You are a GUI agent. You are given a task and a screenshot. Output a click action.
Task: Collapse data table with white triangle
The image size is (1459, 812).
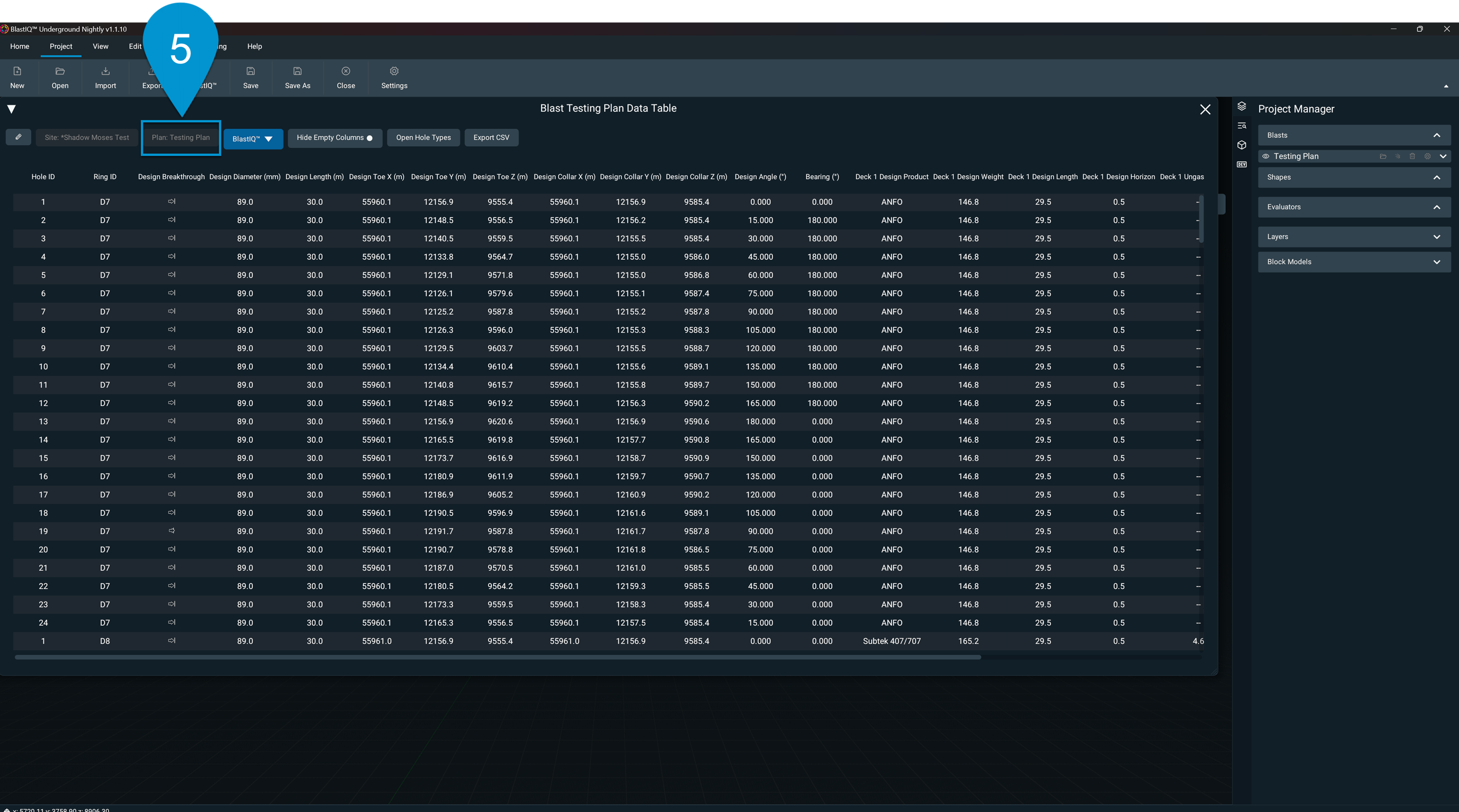tap(11, 109)
